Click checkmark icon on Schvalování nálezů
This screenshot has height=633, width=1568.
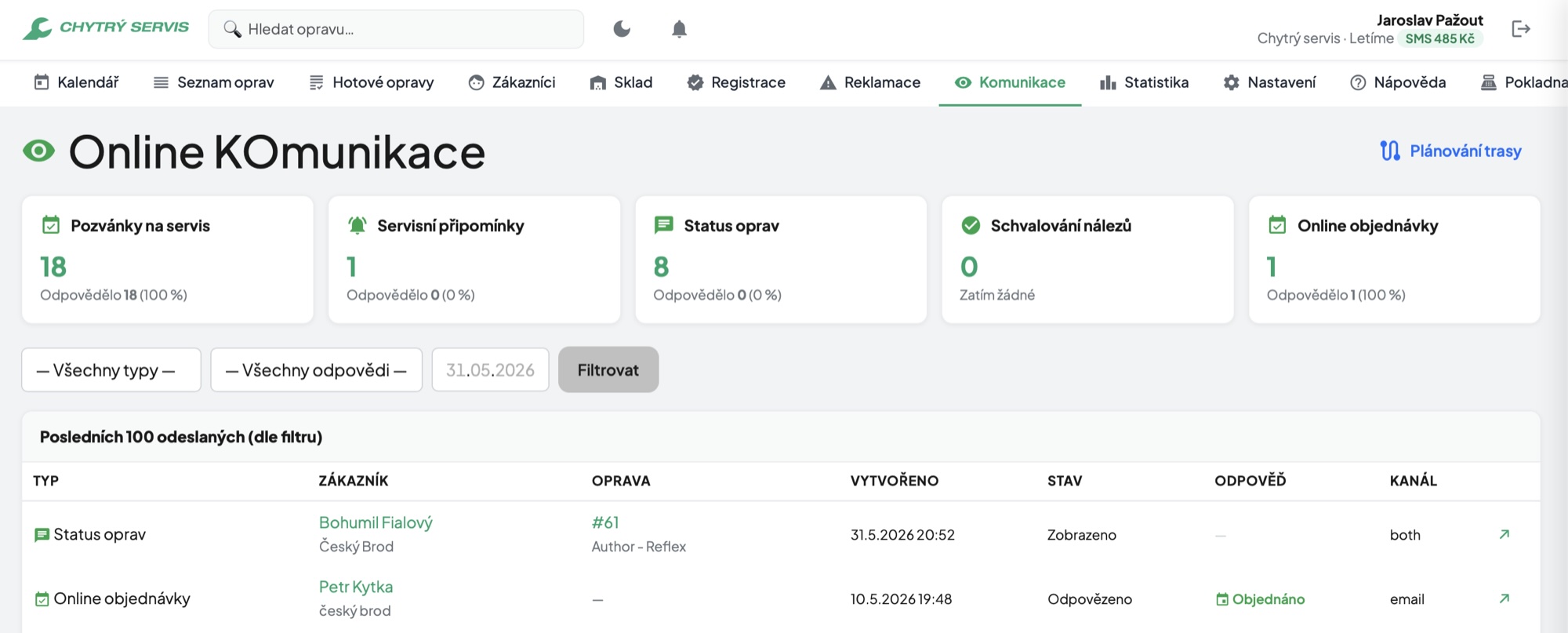click(971, 225)
